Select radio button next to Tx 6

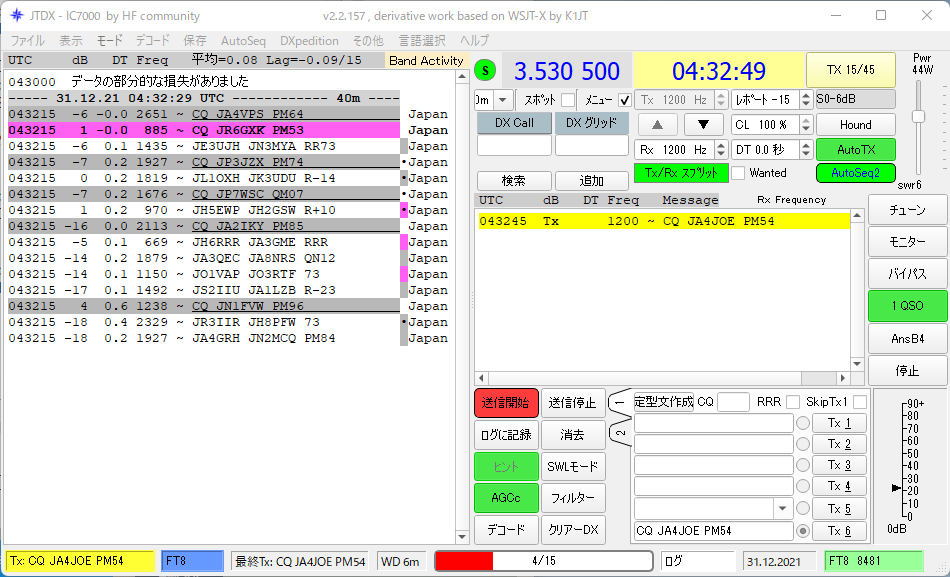[803, 531]
